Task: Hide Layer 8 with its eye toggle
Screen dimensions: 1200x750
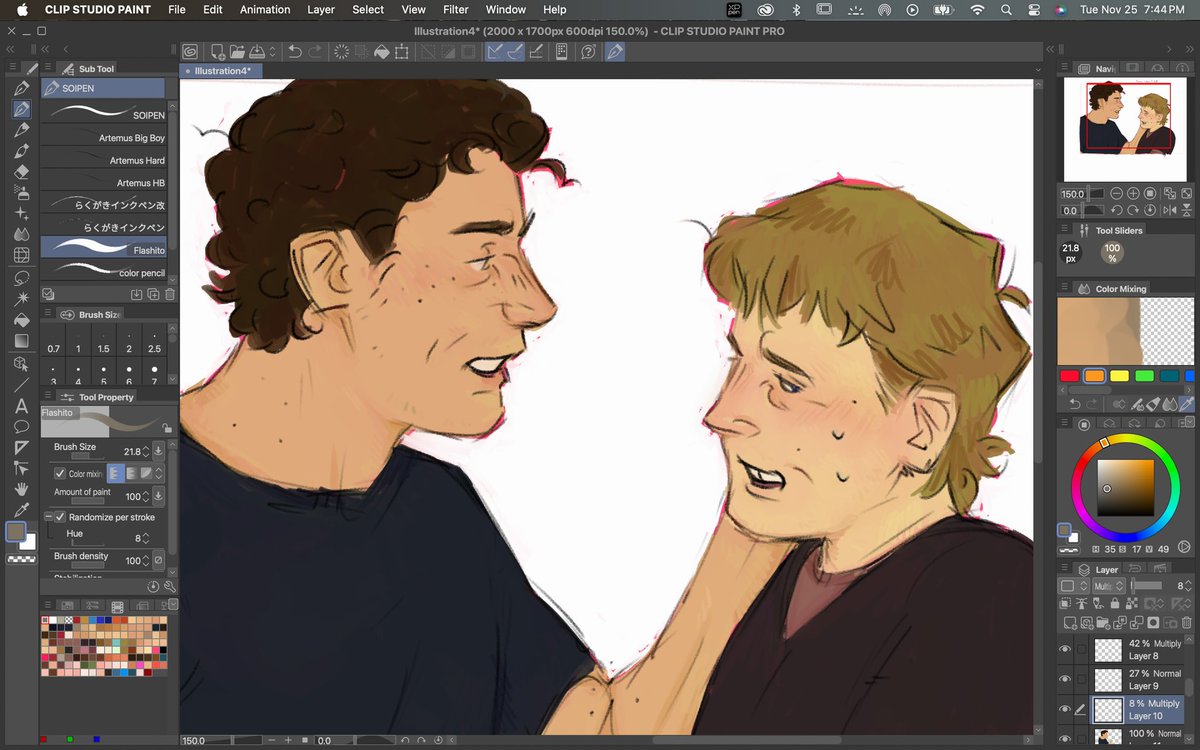Action: coord(1064,647)
